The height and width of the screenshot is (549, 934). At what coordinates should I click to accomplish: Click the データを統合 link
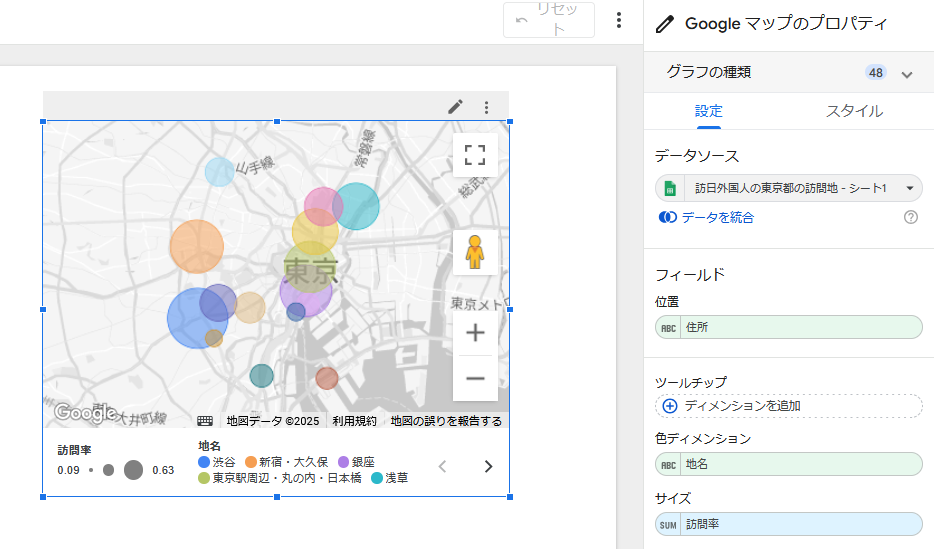click(x=717, y=217)
